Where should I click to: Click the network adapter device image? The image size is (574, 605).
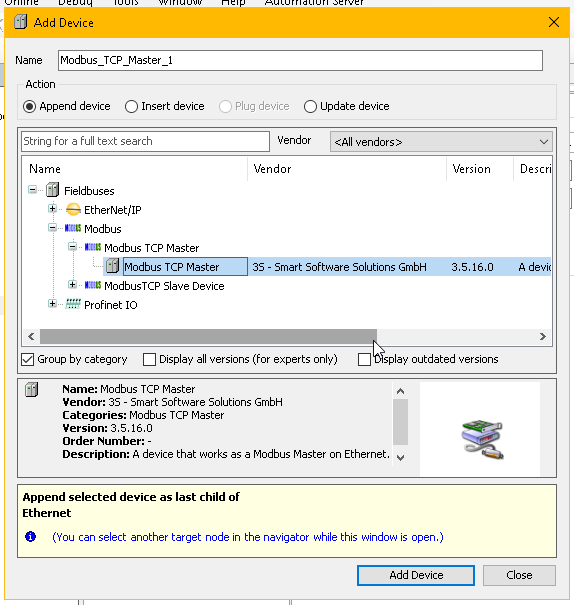click(x=482, y=439)
